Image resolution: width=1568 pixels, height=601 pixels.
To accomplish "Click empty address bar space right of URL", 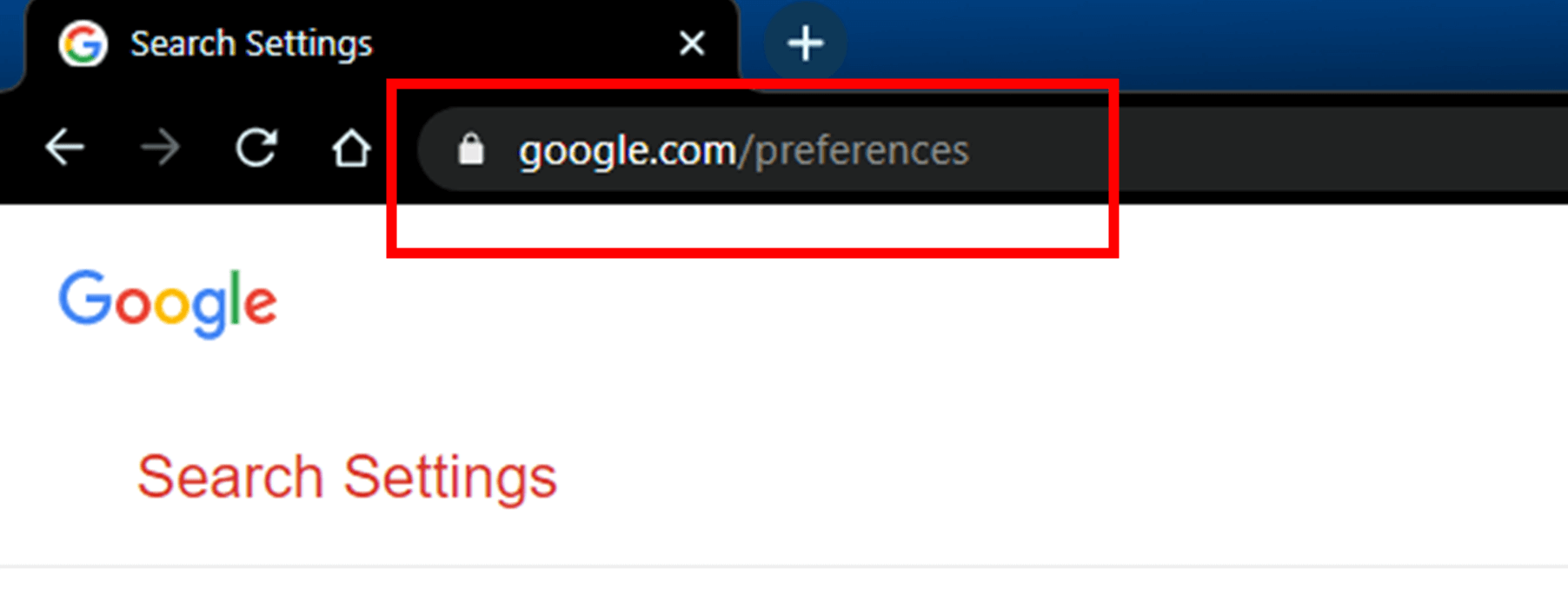I will (1339, 149).
